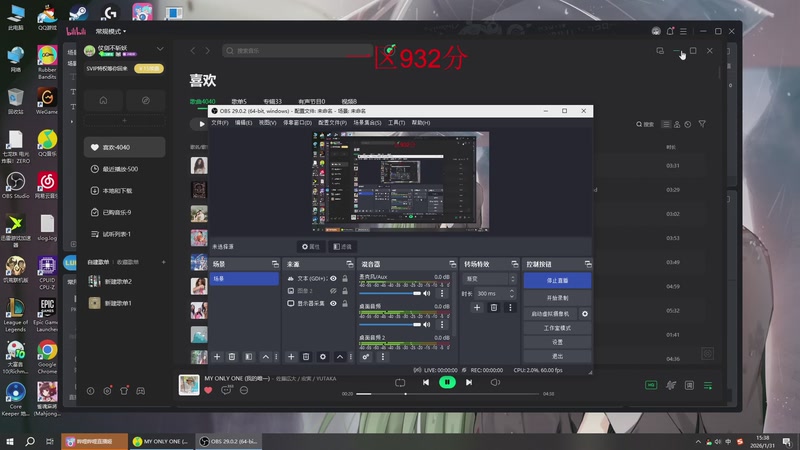Add a new scene in OBS Scenes panel

217,357
